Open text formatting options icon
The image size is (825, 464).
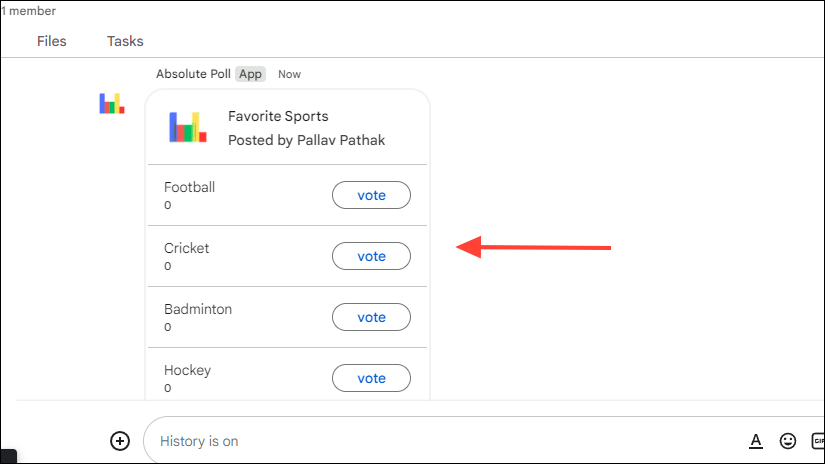coord(756,441)
